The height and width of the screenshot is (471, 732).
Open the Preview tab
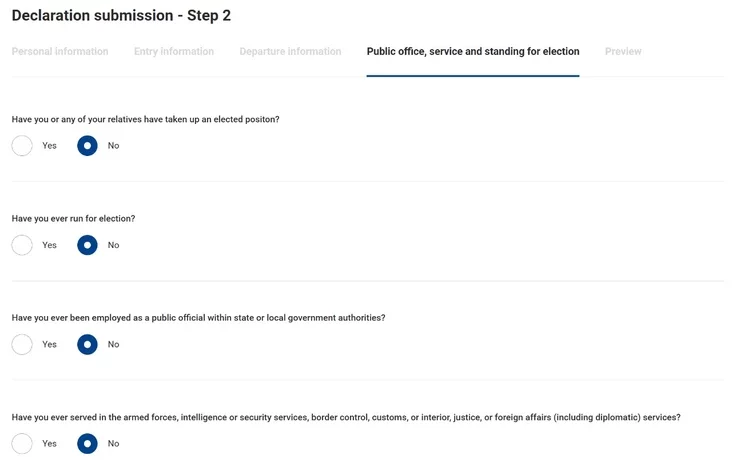pyautogui.click(x=623, y=52)
